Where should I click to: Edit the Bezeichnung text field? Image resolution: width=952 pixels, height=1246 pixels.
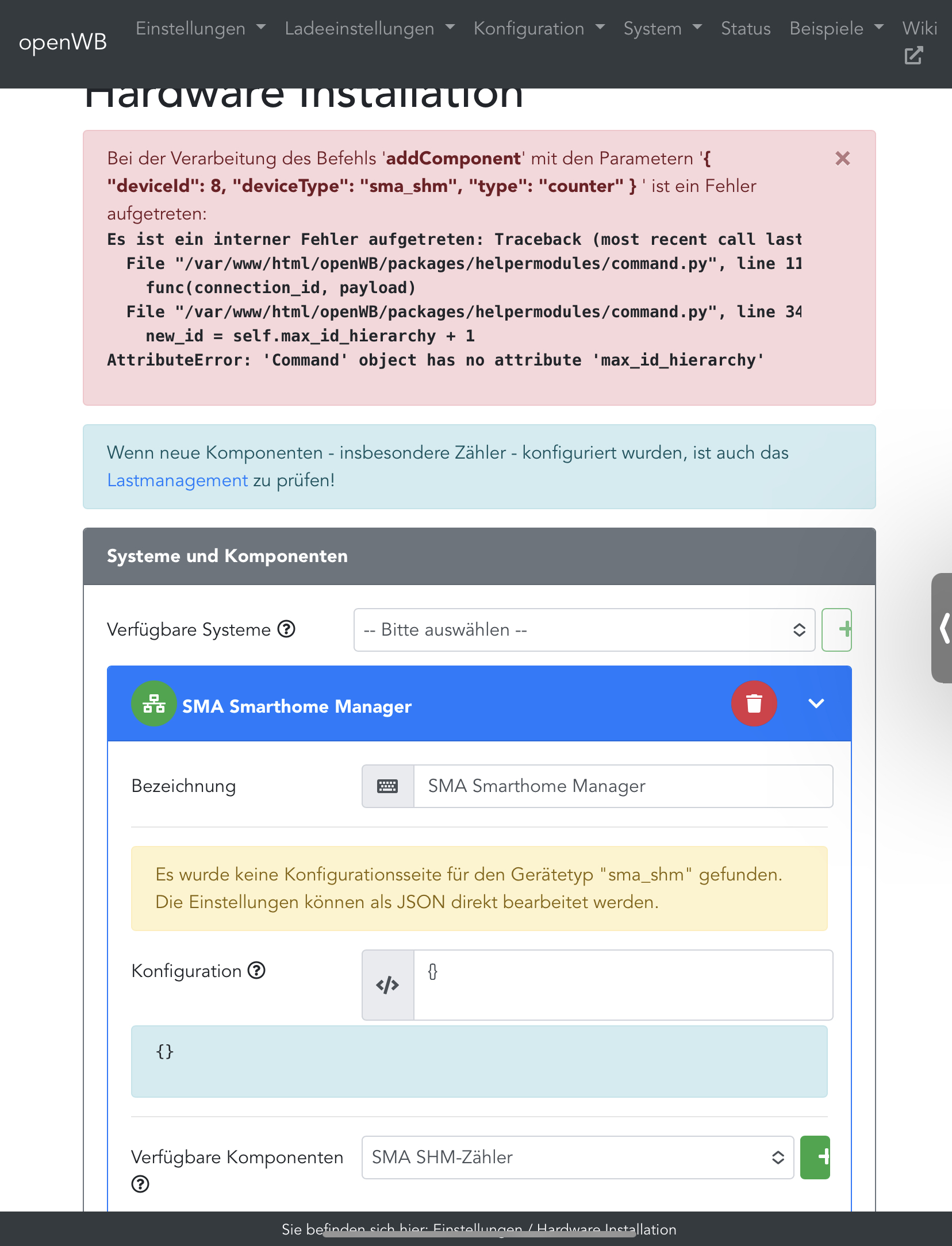click(x=623, y=786)
